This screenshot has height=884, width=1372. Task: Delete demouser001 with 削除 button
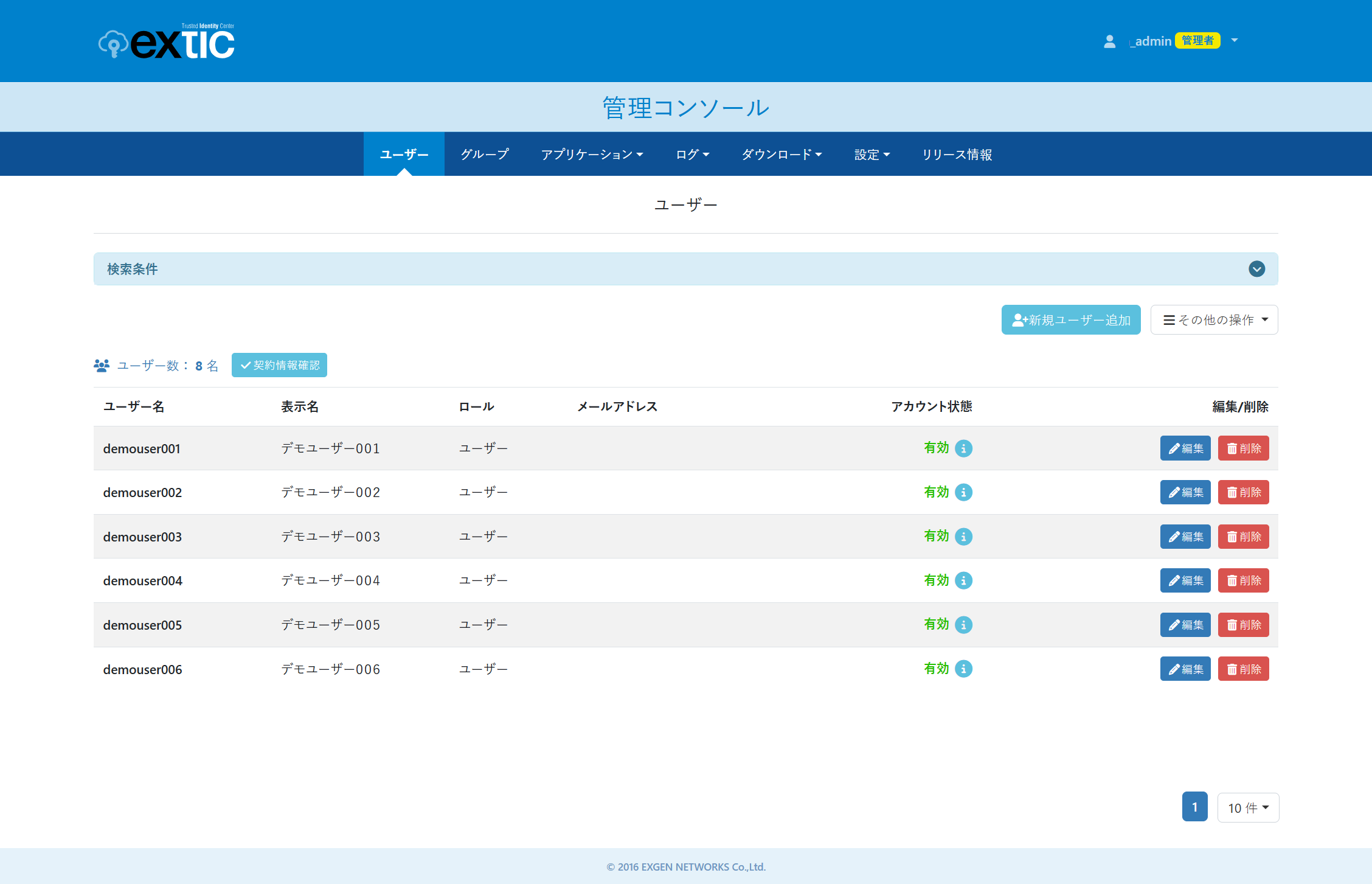[x=1243, y=448]
